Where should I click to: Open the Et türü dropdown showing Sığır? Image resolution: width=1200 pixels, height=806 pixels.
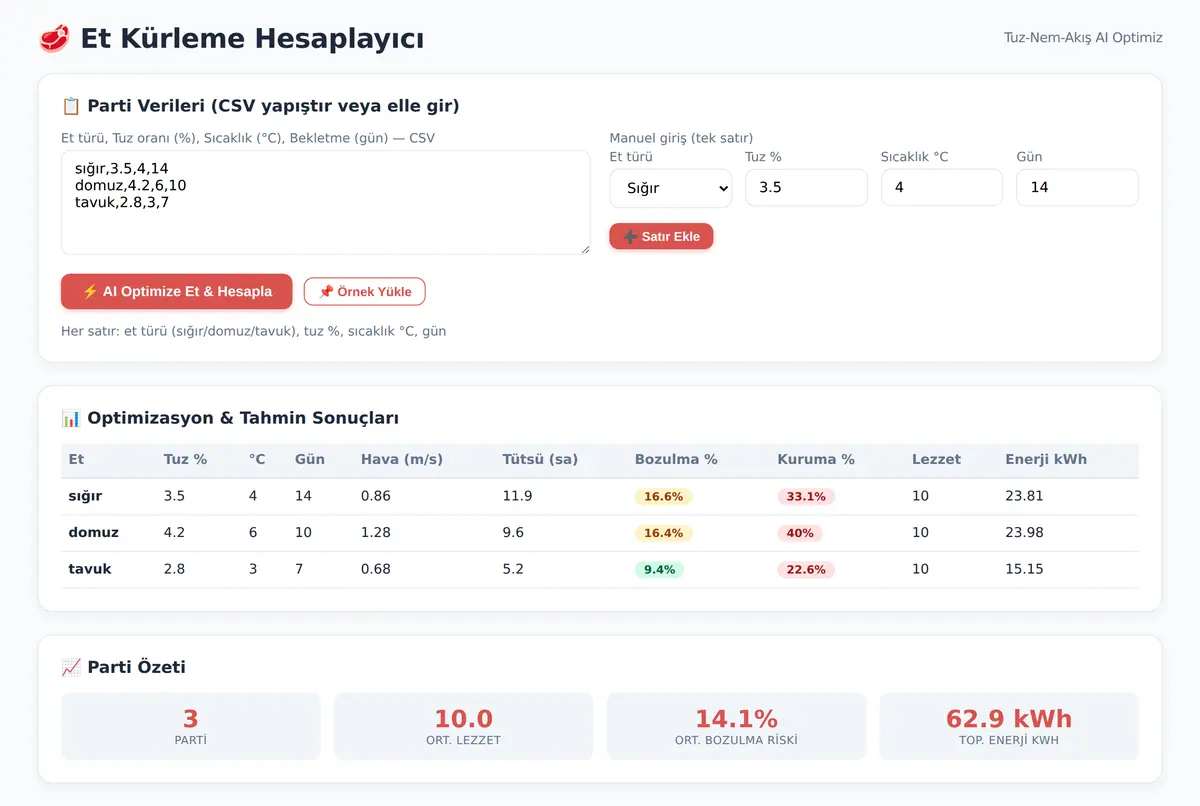[671, 188]
